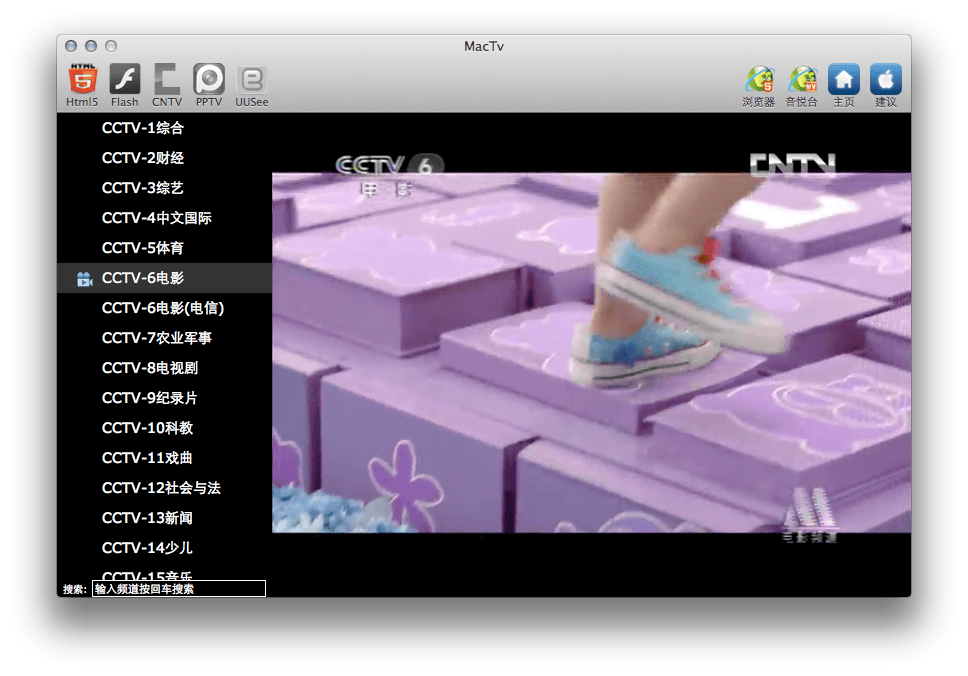This screenshot has height=676, width=968.
Task: Choose CCTV-6电影(电信) channel
Action: [164, 308]
